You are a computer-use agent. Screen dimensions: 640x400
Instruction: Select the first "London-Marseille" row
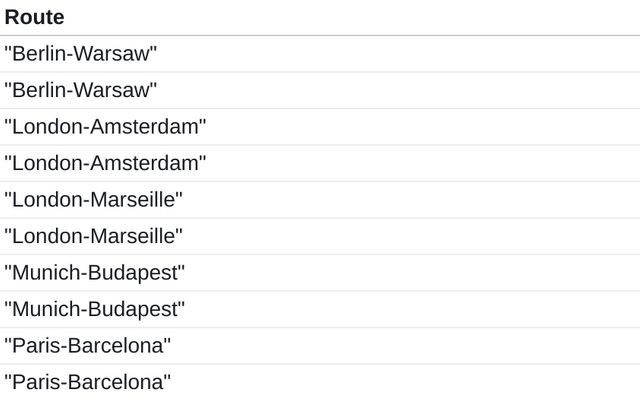[94, 200]
